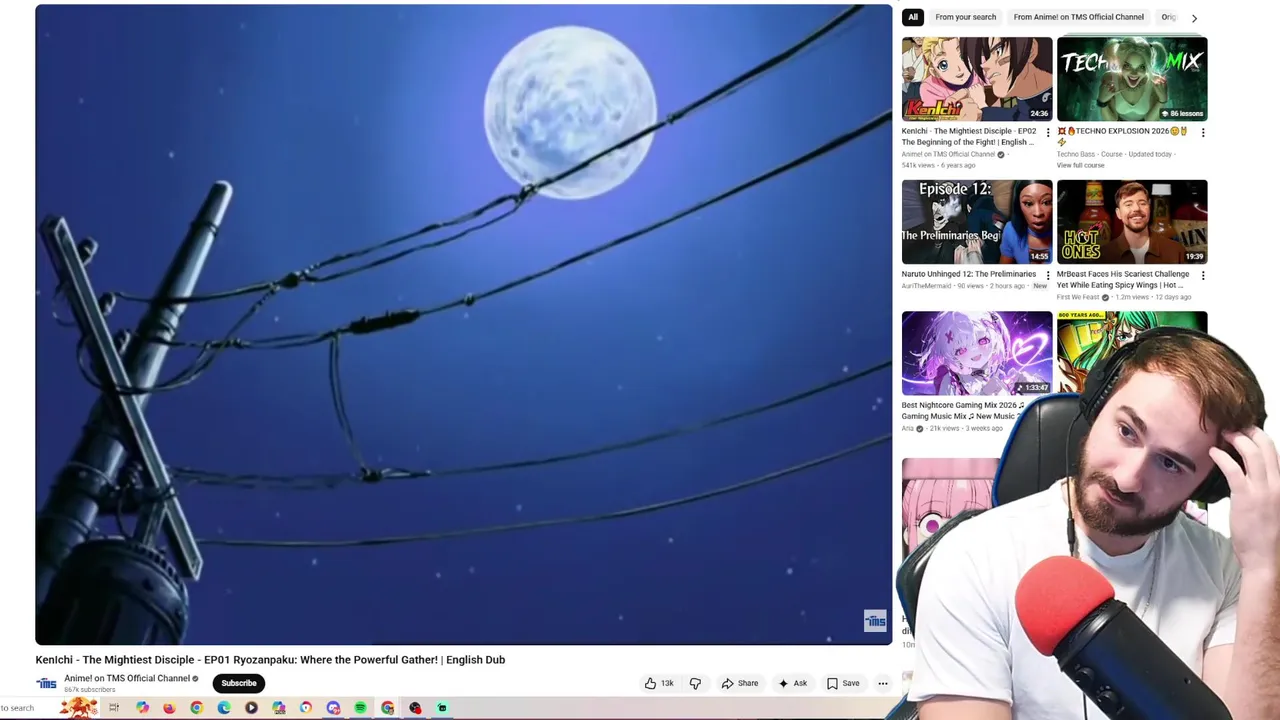
Task: Click the '667k subscribers' text
Action: coord(90,690)
